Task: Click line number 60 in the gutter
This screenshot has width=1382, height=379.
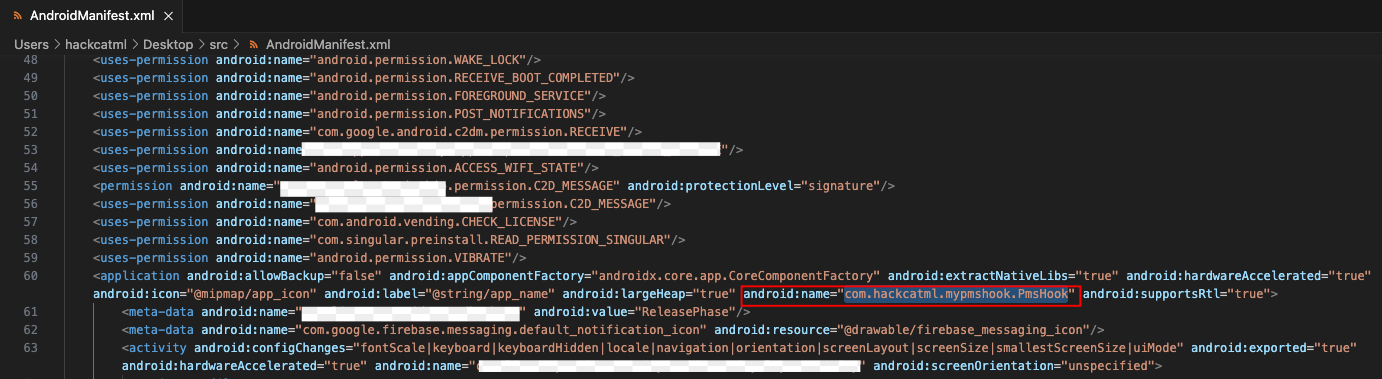Action: point(30,275)
